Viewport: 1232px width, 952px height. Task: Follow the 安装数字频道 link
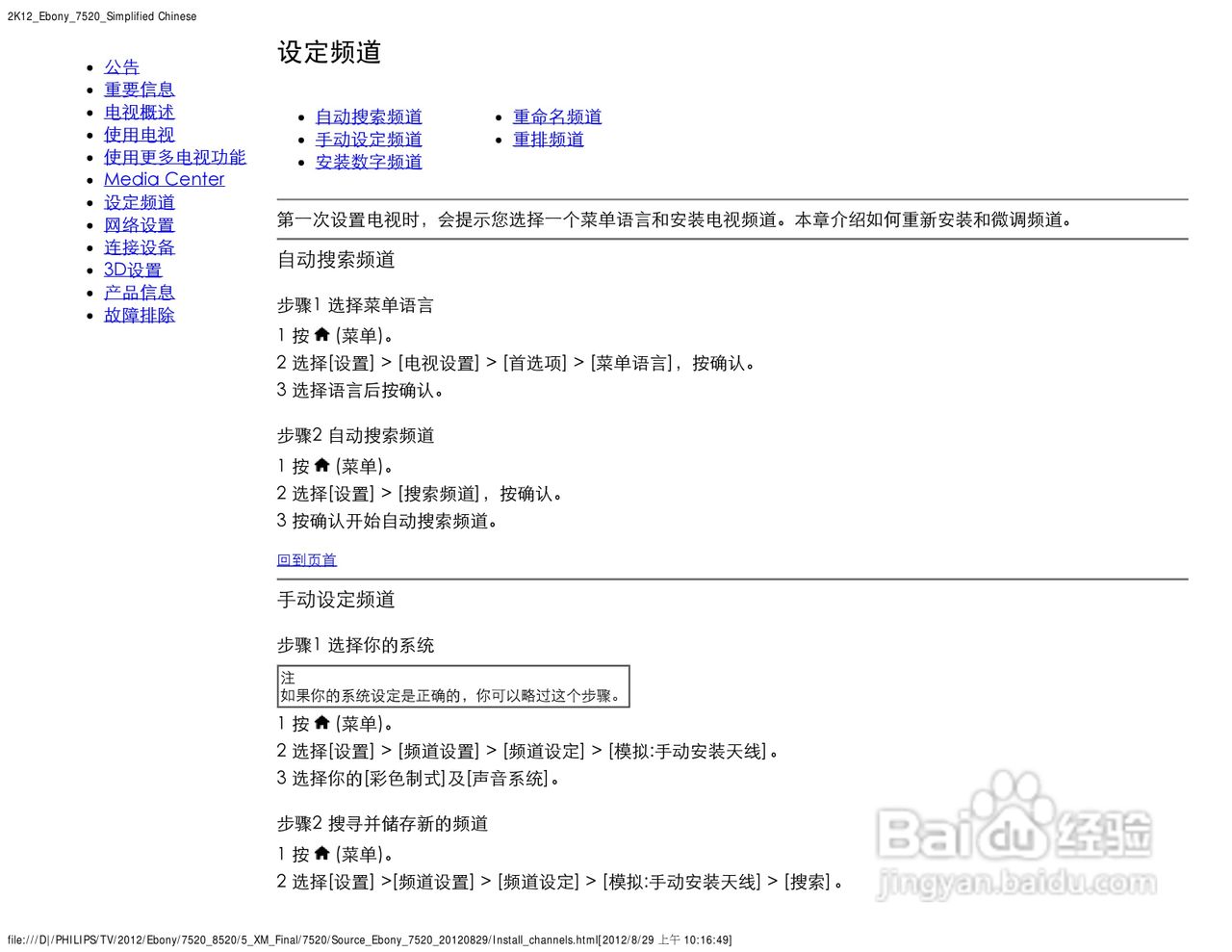[x=369, y=162]
